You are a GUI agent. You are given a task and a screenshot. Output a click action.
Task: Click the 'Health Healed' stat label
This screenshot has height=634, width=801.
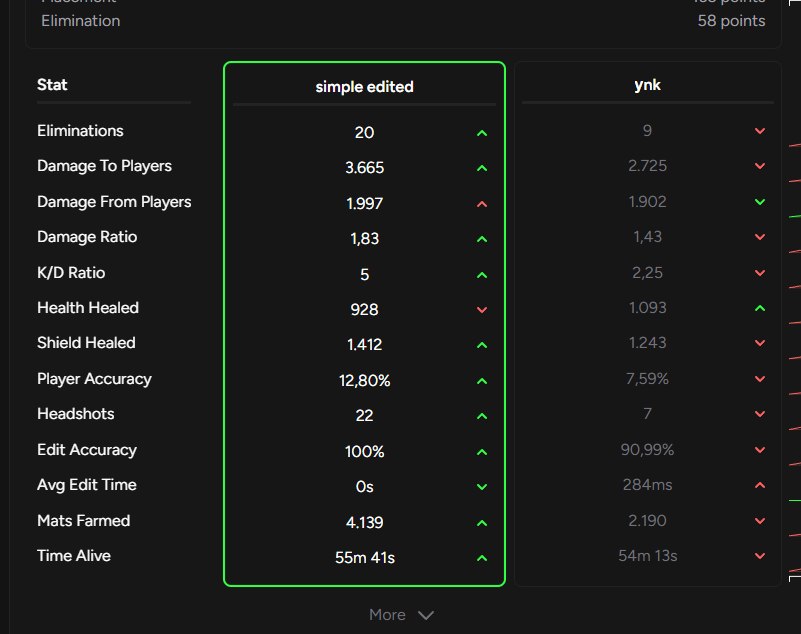(88, 308)
